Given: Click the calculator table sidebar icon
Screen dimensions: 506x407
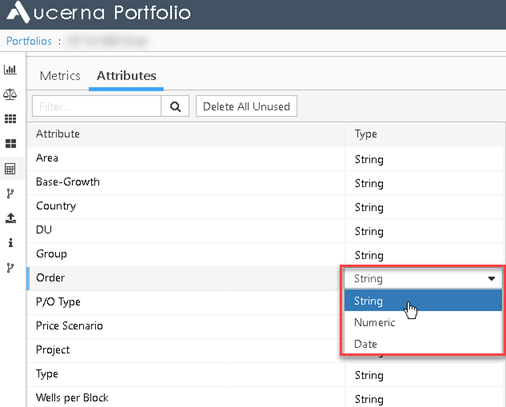Looking at the screenshot, I should [x=10, y=169].
